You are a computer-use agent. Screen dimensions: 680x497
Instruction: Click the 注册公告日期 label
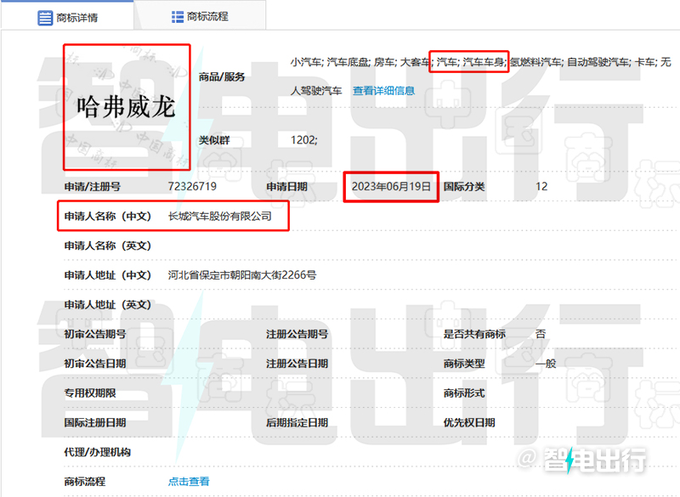point(297,363)
